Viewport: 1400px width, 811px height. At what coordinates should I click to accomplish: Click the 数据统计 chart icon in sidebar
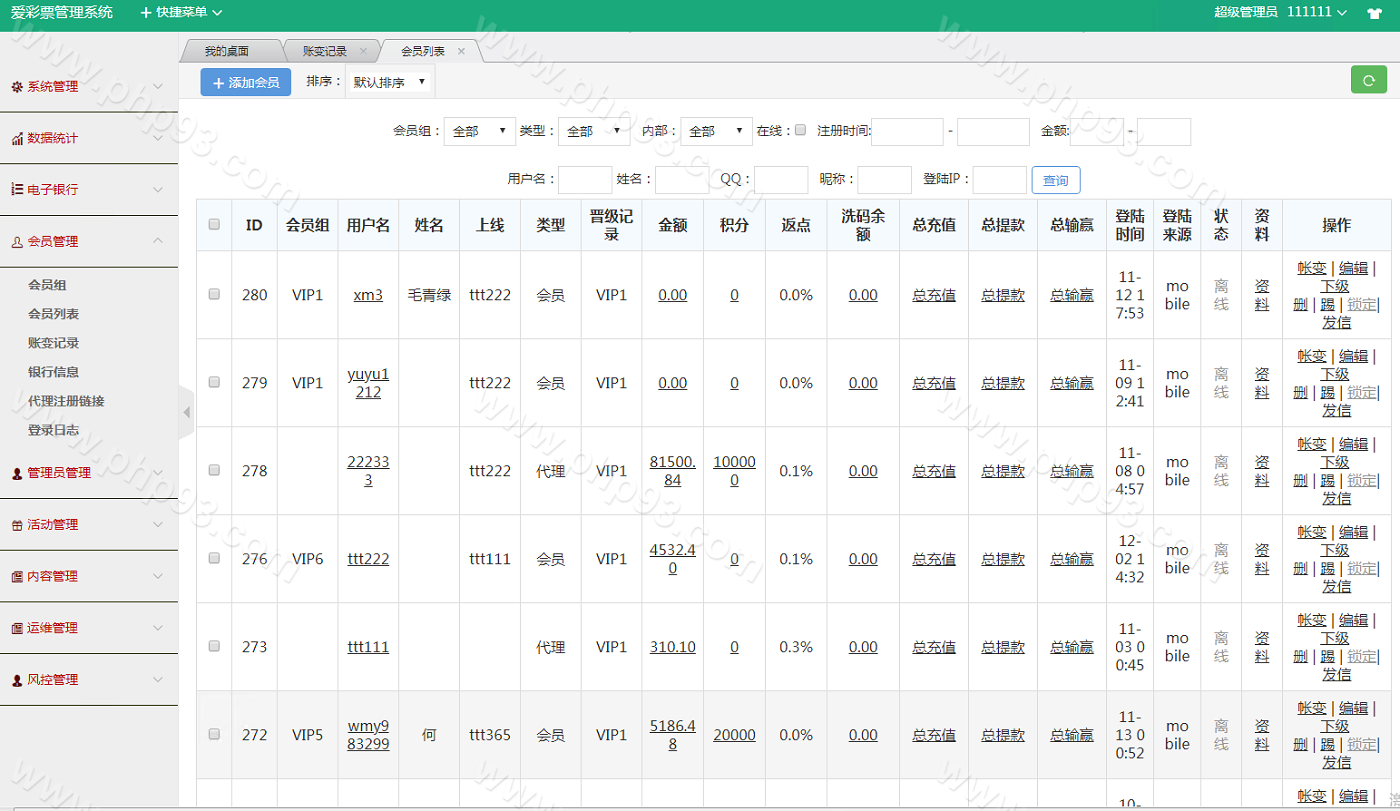[x=17, y=139]
